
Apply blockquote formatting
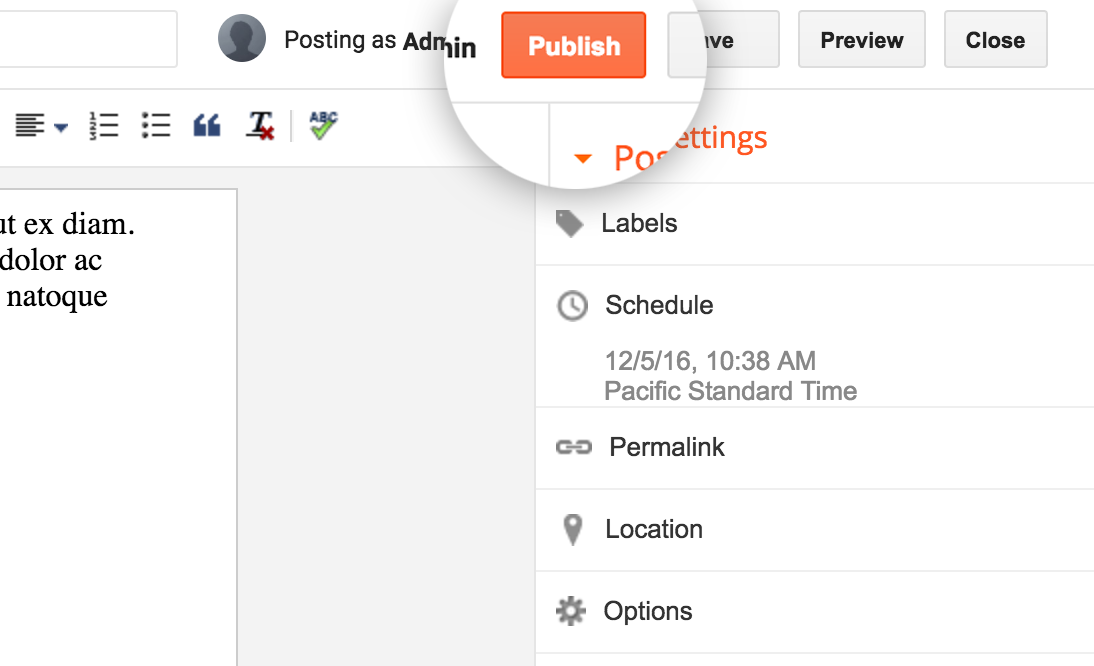[x=207, y=126]
